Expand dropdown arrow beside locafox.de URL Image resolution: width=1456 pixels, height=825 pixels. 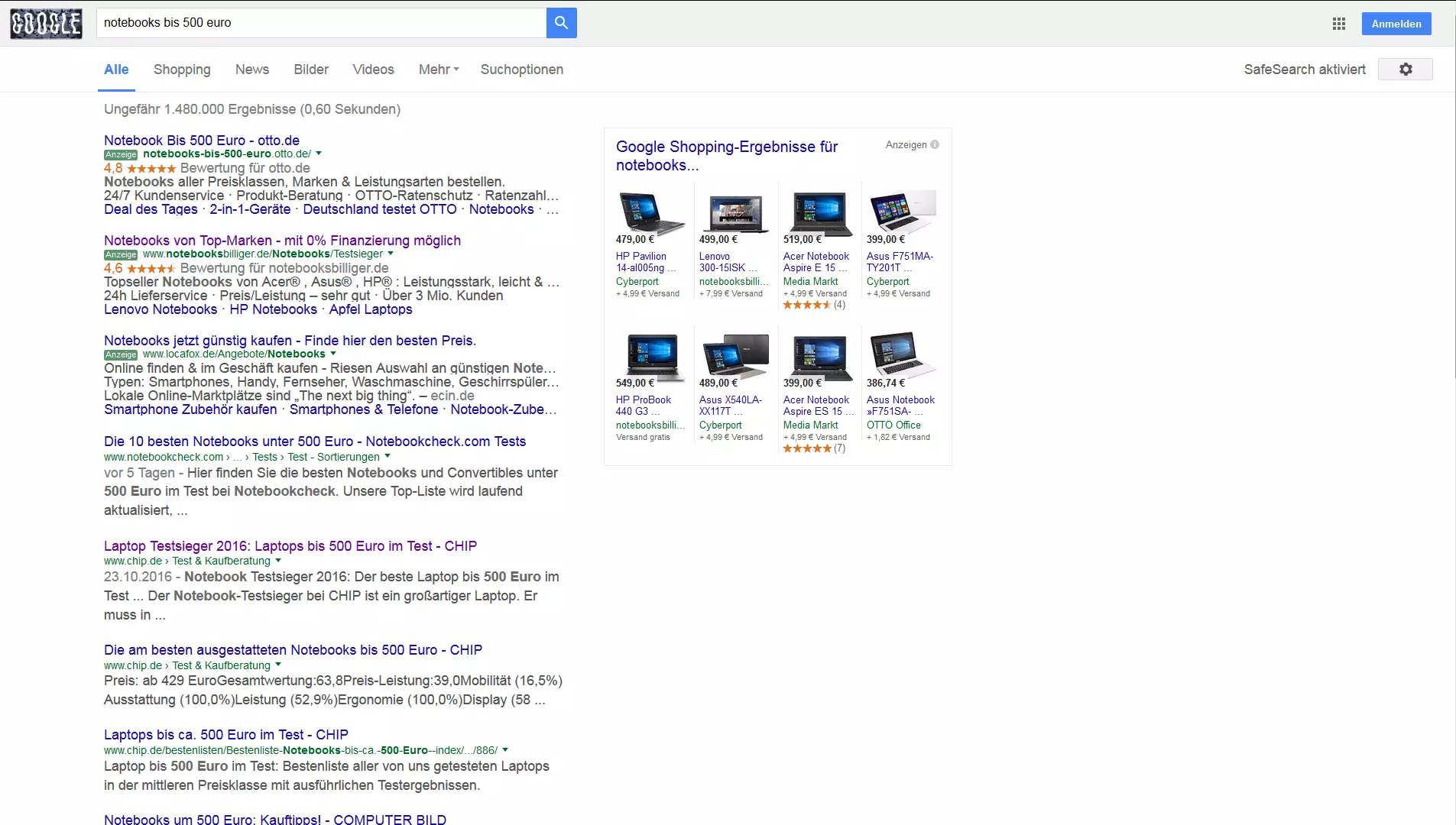point(333,354)
